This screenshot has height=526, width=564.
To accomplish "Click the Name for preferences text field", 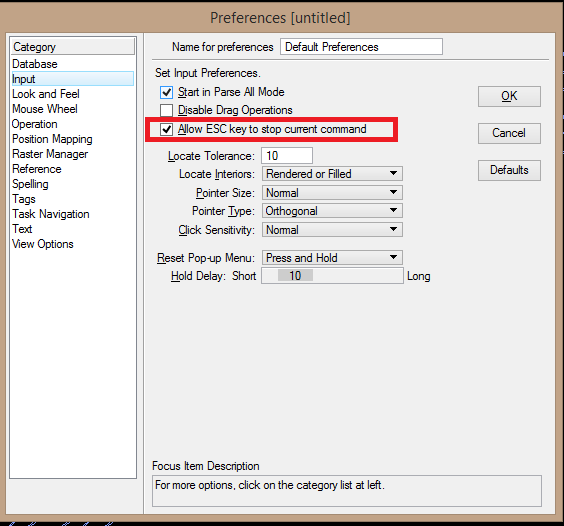I will 361,47.
